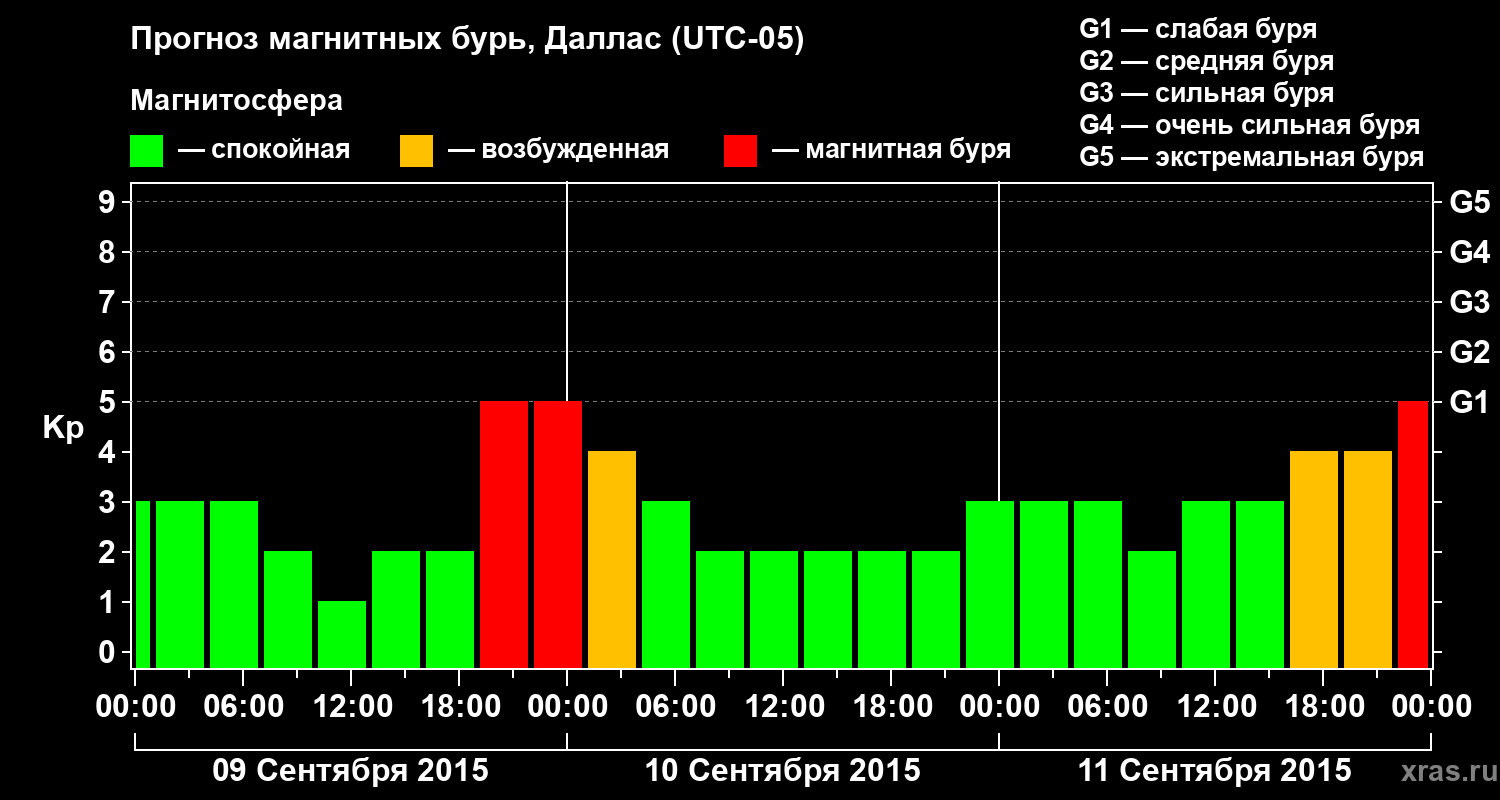Image resolution: width=1500 pixels, height=800 pixels.
Task: Click the 10 Сентября 2015 date label
Action: [782, 771]
